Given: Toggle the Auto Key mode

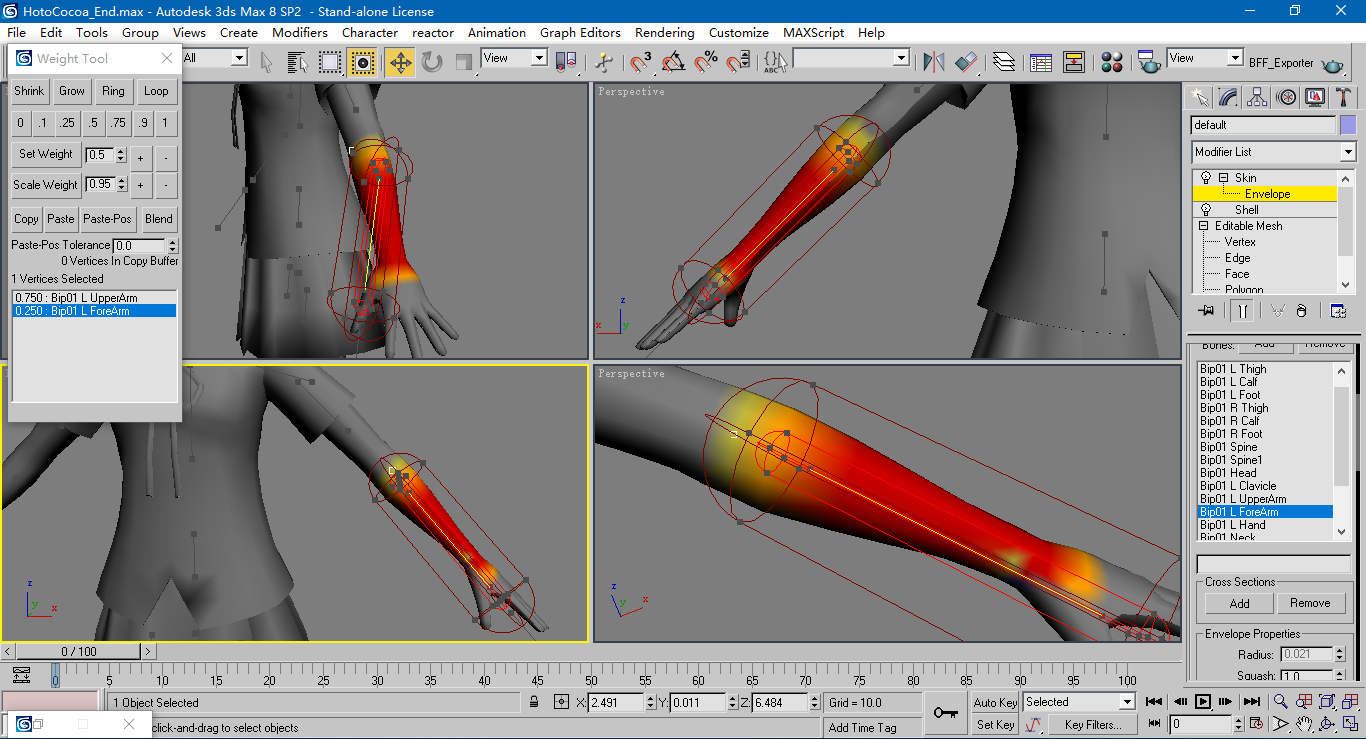Looking at the screenshot, I should (x=995, y=702).
